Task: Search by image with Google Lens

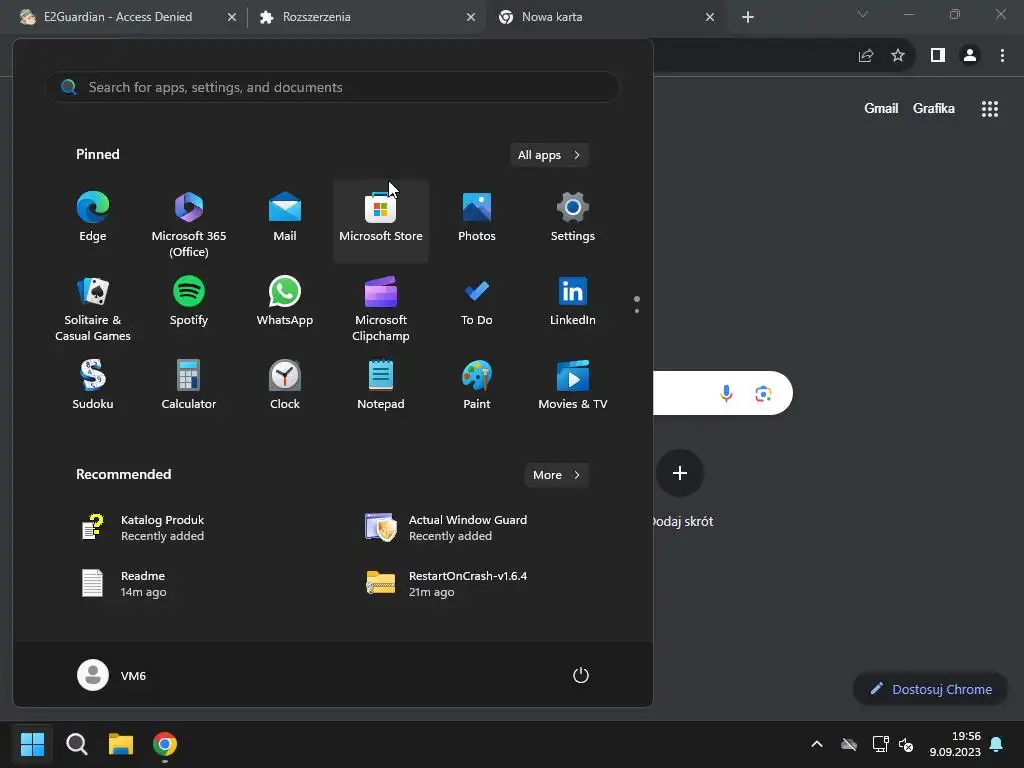Action: (x=763, y=393)
